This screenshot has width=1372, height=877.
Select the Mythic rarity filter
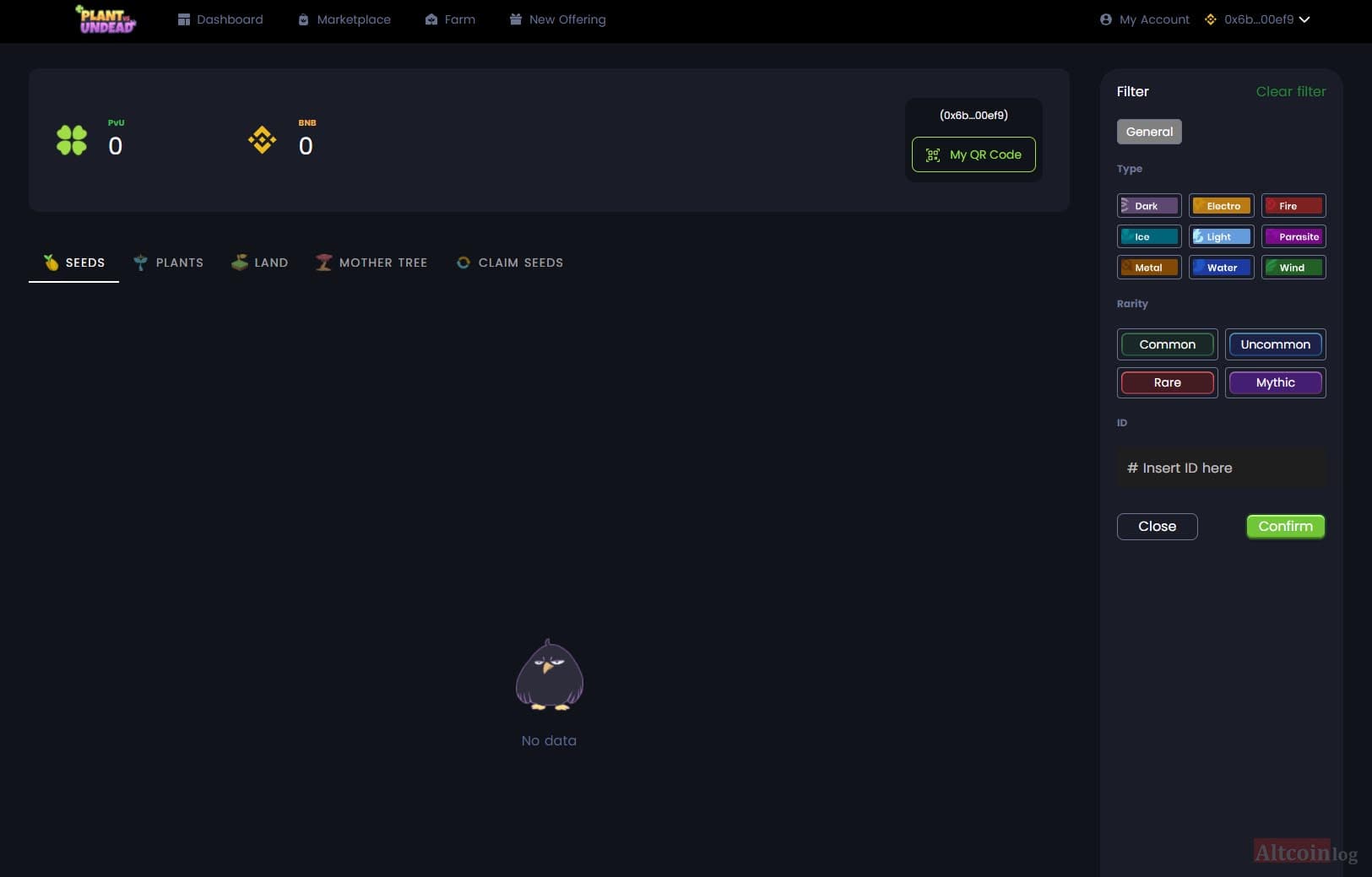[1276, 382]
